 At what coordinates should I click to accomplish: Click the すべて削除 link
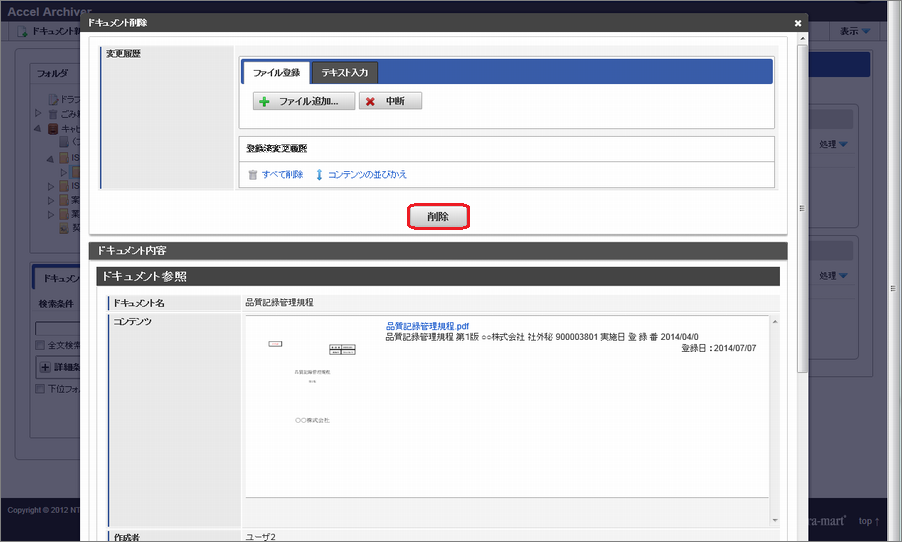pos(282,174)
